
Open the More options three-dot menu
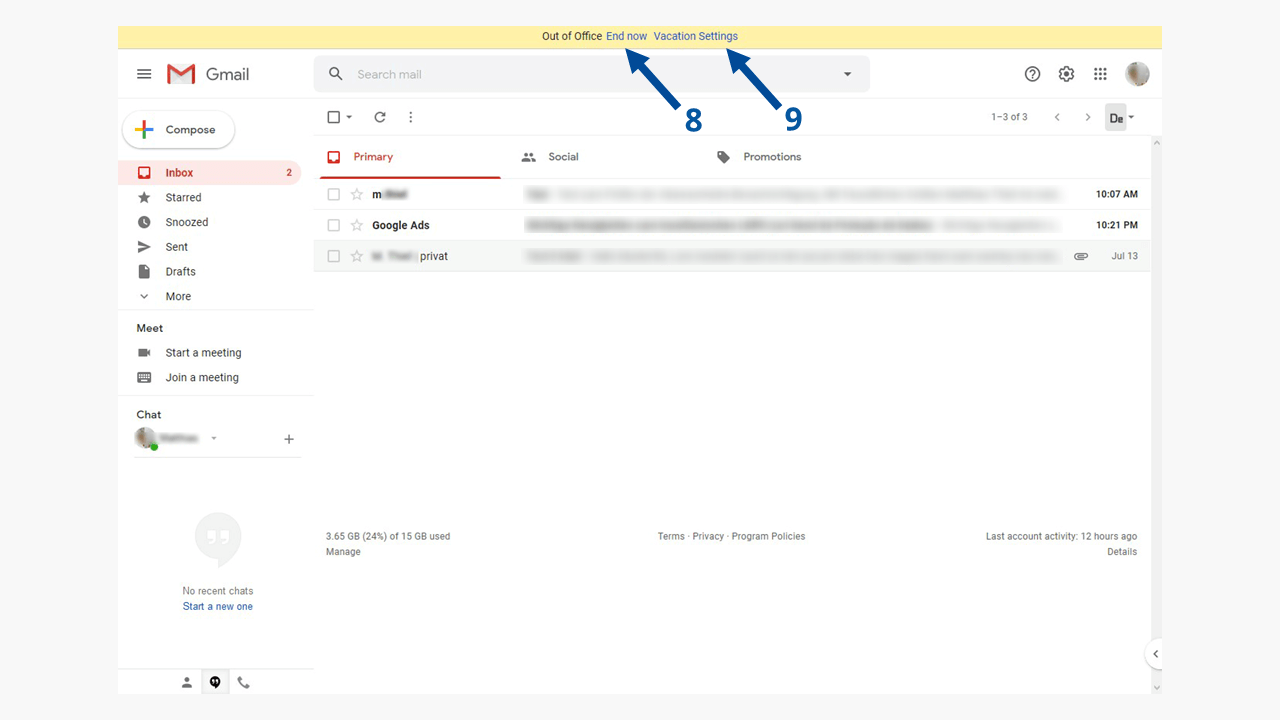point(410,117)
